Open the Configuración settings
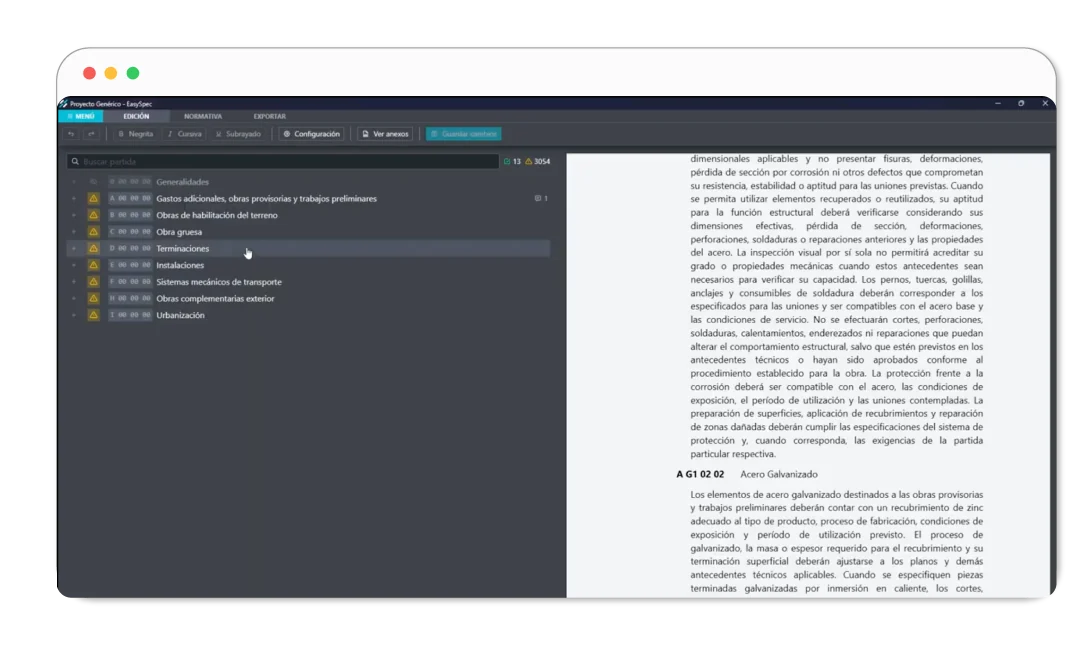The image size is (1080, 665). pos(311,134)
